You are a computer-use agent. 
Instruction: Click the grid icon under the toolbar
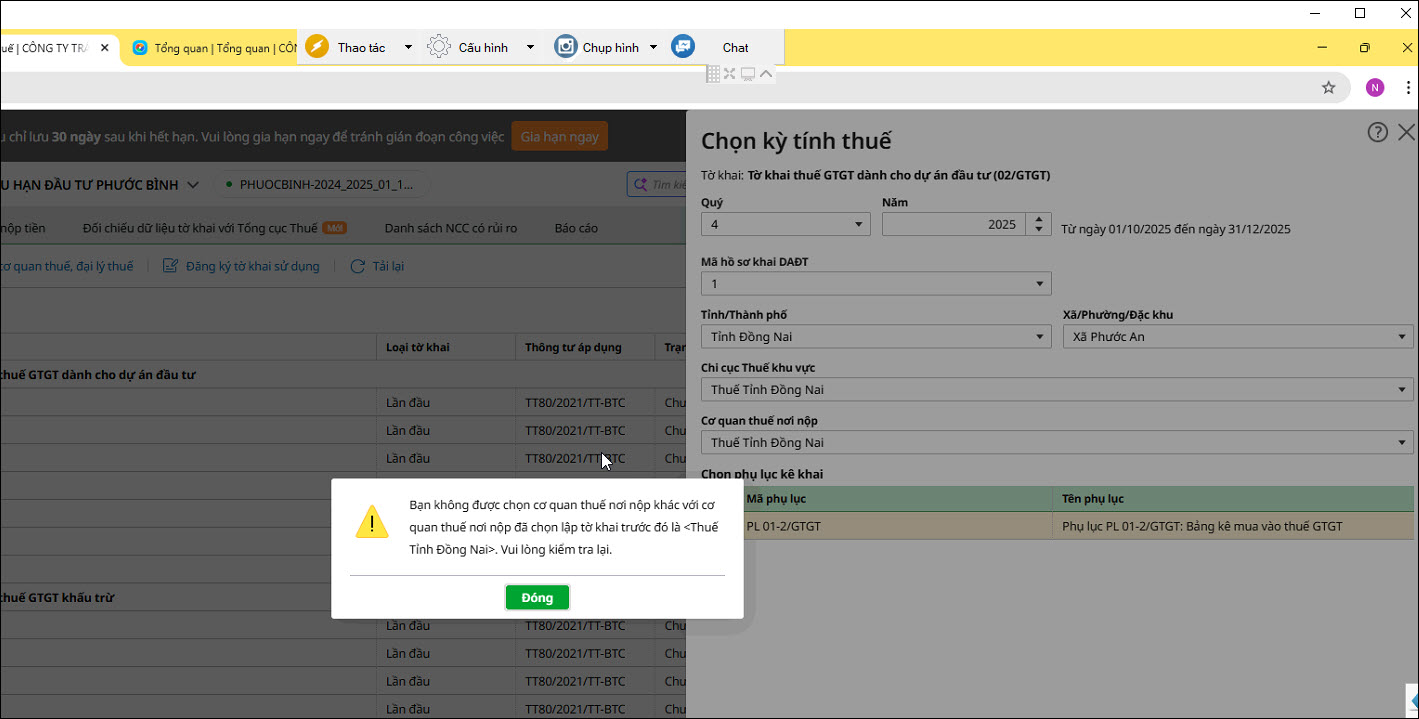point(713,74)
